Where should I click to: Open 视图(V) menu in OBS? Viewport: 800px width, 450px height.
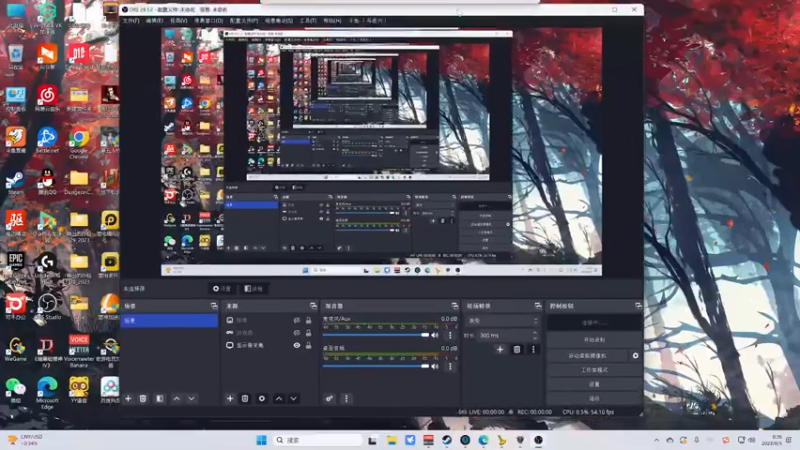pos(178,20)
